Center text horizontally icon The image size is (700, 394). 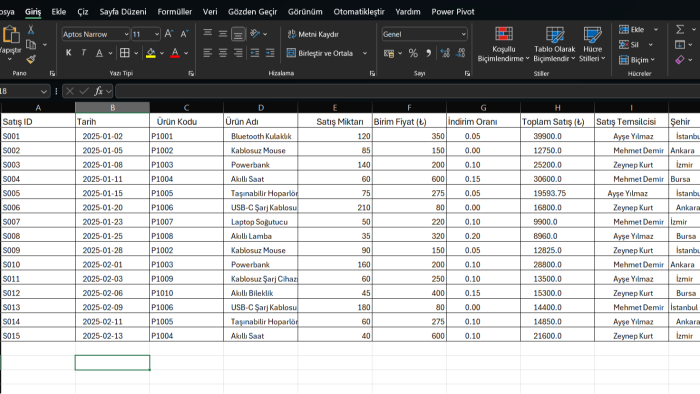tap(223, 53)
